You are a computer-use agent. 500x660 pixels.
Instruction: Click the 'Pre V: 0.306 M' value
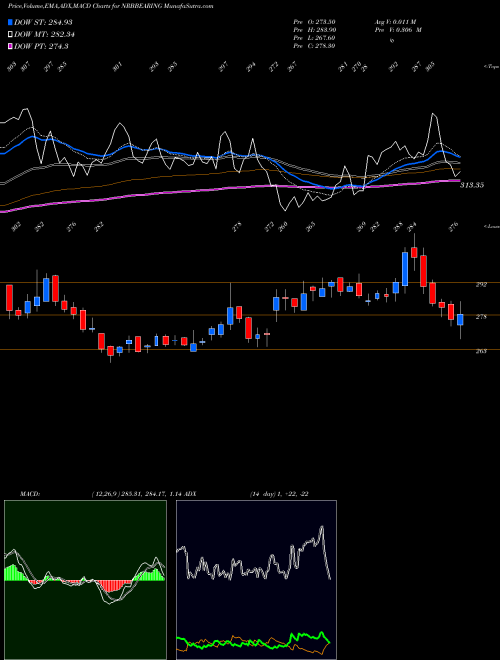coord(398,30)
